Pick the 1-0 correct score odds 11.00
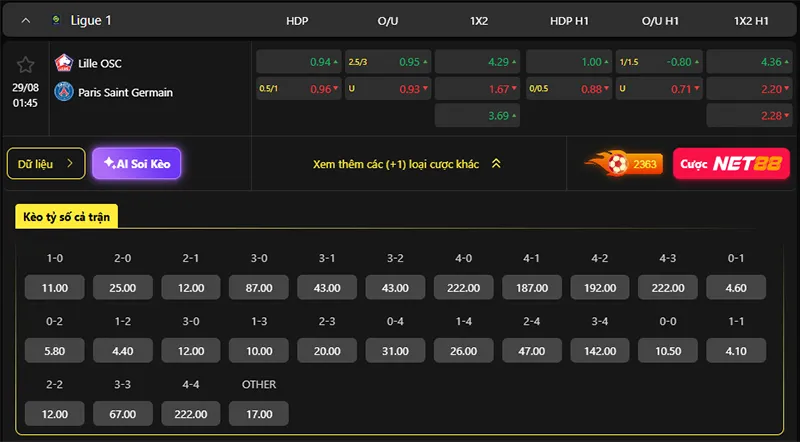800x442 pixels. 55,287
